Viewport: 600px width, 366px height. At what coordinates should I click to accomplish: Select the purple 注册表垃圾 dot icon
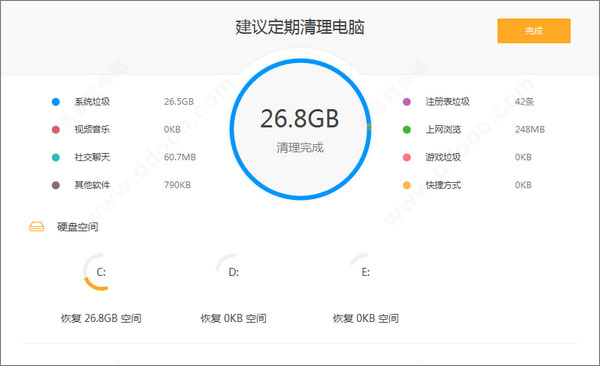tap(407, 102)
